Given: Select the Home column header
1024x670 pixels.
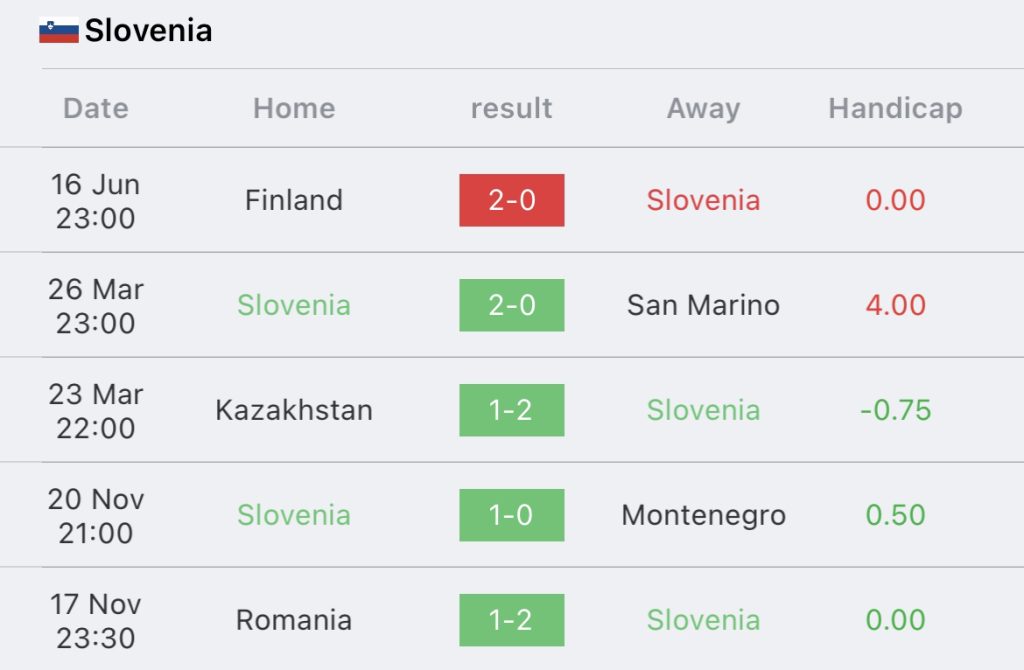Looking at the screenshot, I should coord(294,108).
